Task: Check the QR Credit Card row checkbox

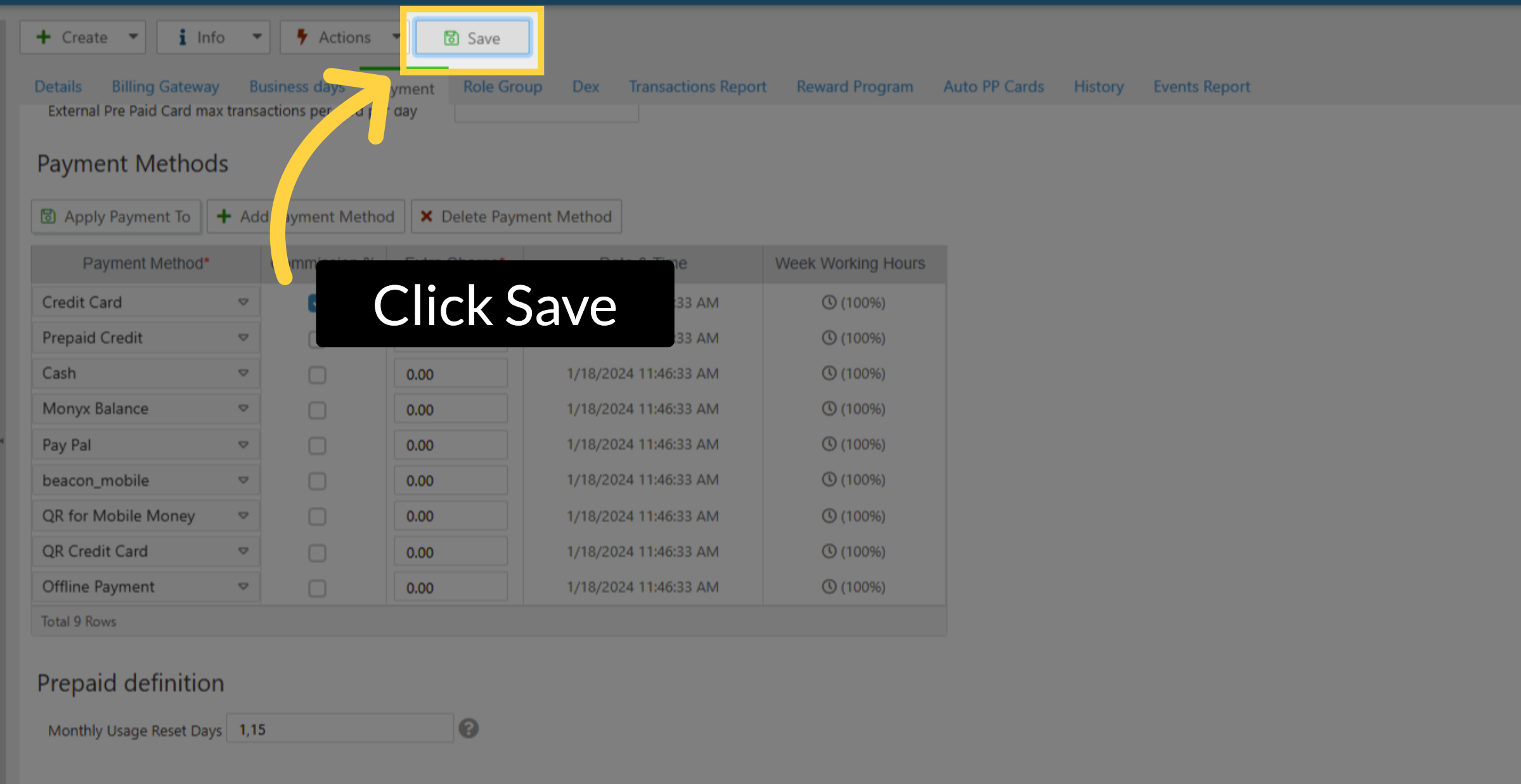Action: coord(317,553)
